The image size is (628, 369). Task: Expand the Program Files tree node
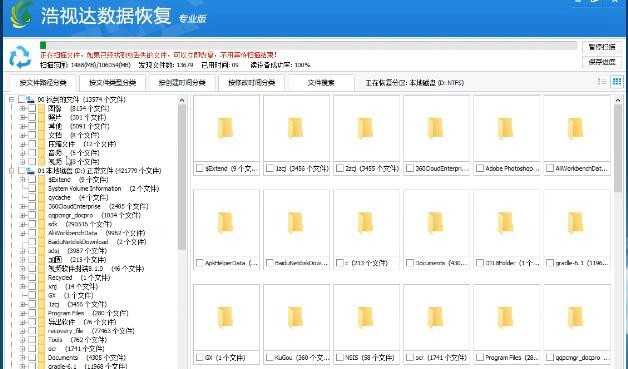(x=23, y=313)
